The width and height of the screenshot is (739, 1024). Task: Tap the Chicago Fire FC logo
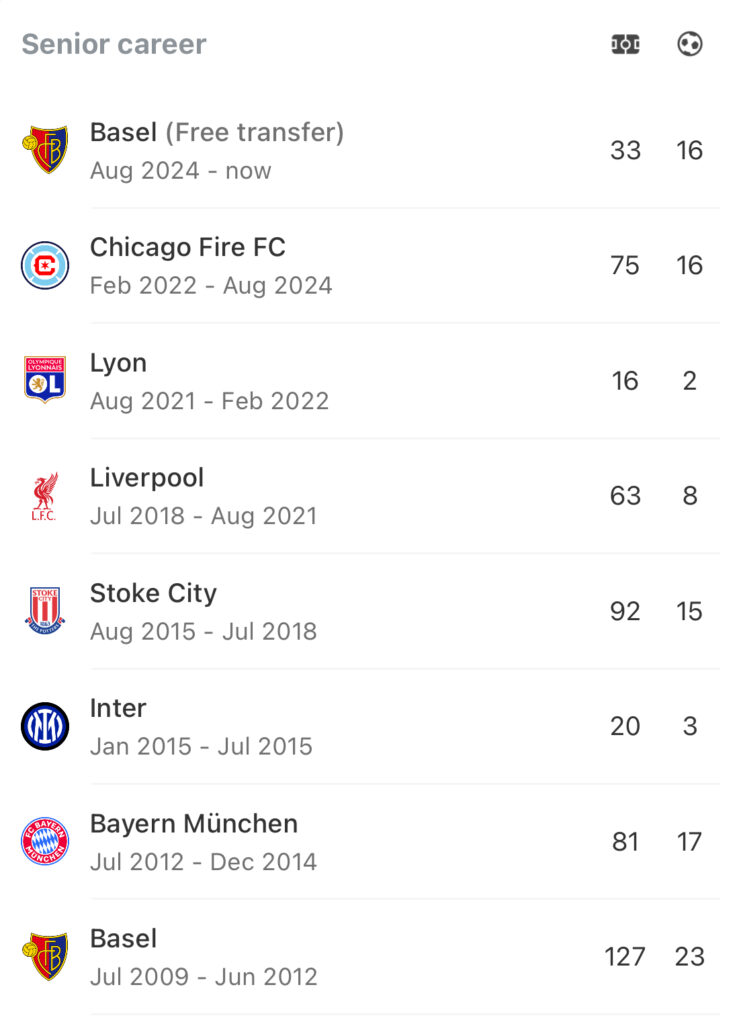pyautogui.click(x=45, y=265)
